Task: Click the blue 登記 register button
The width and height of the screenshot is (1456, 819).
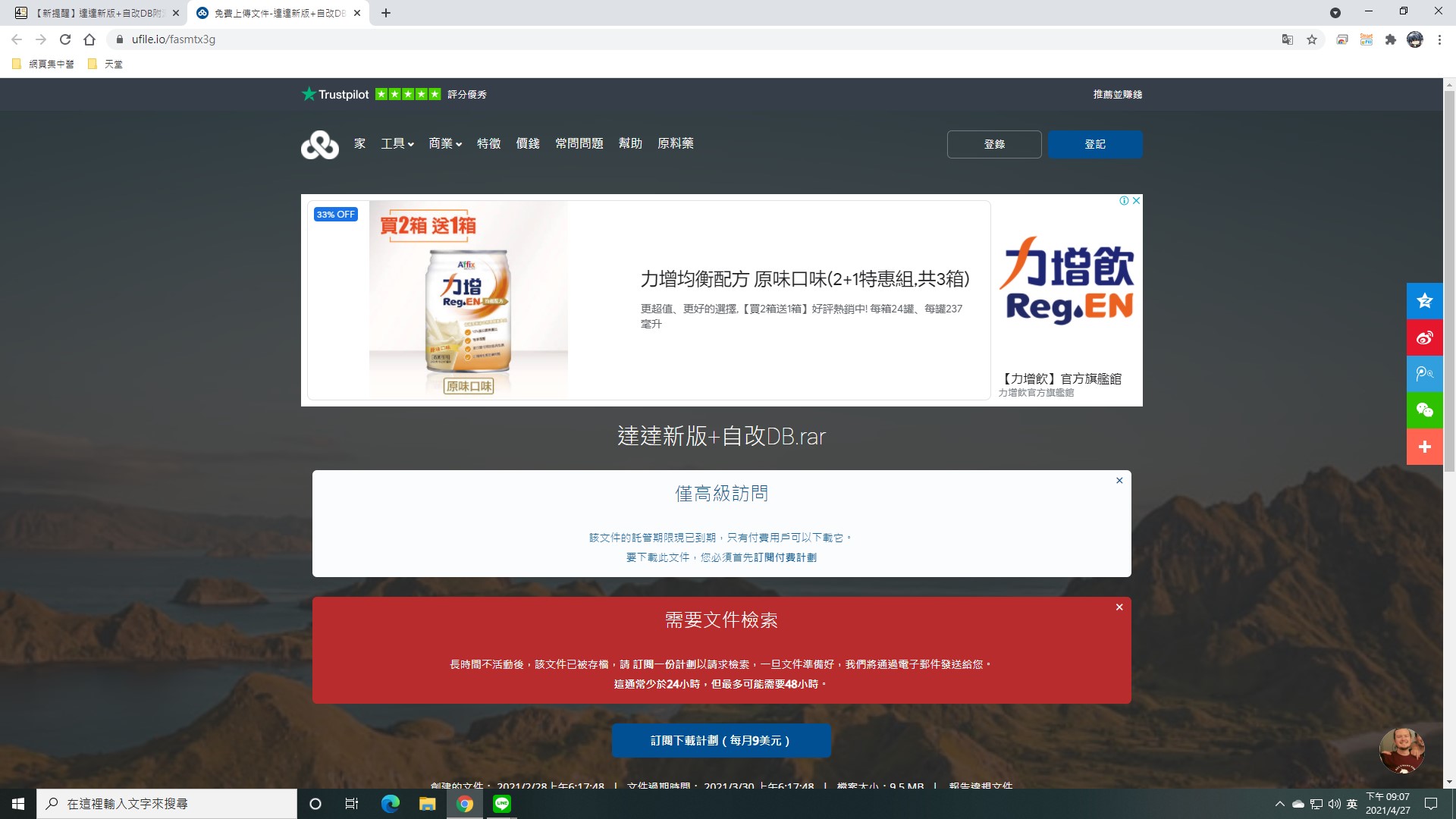Action: tap(1095, 144)
